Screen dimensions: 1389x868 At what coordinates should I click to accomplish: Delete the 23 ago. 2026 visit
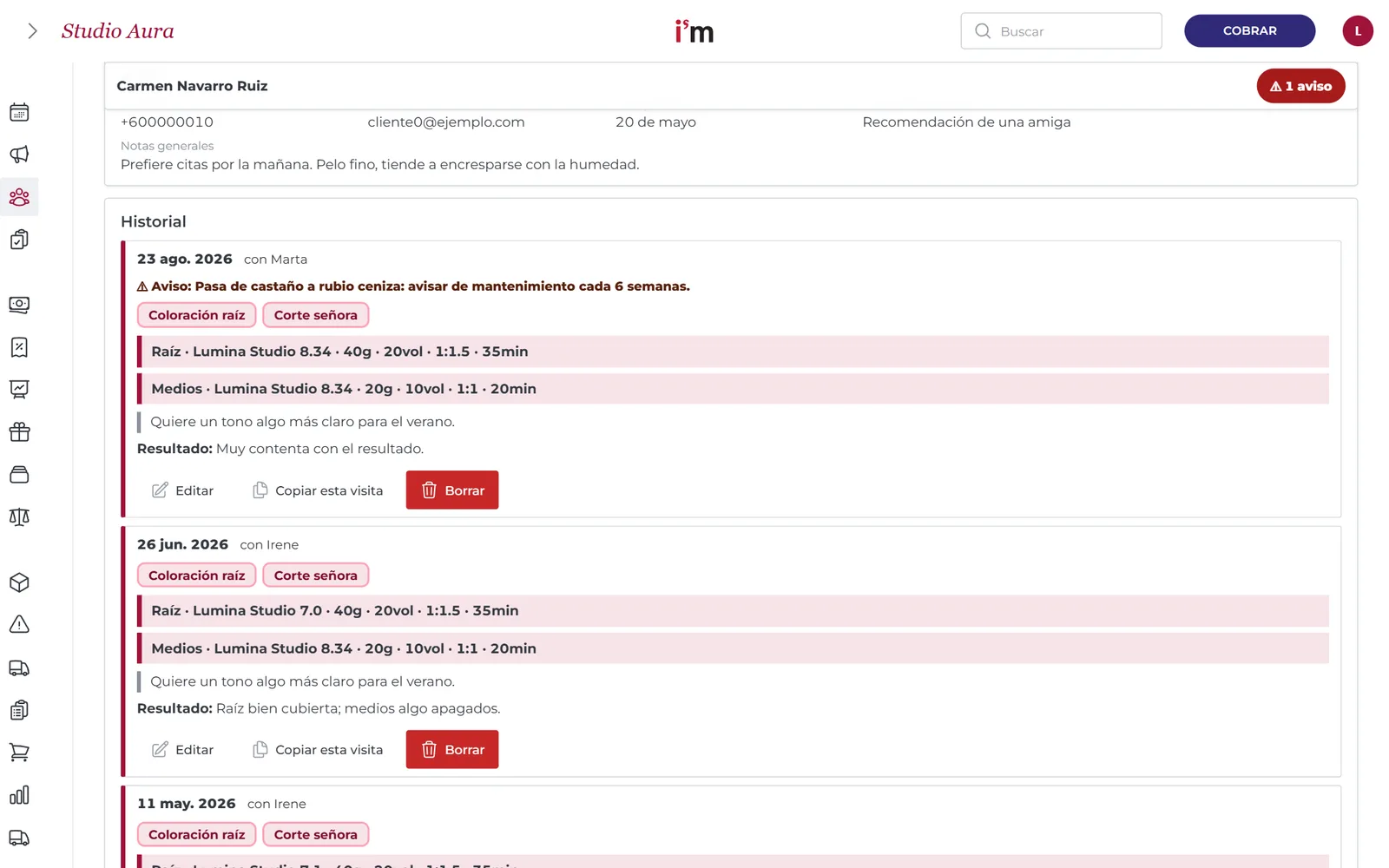pyautogui.click(x=452, y=490)
